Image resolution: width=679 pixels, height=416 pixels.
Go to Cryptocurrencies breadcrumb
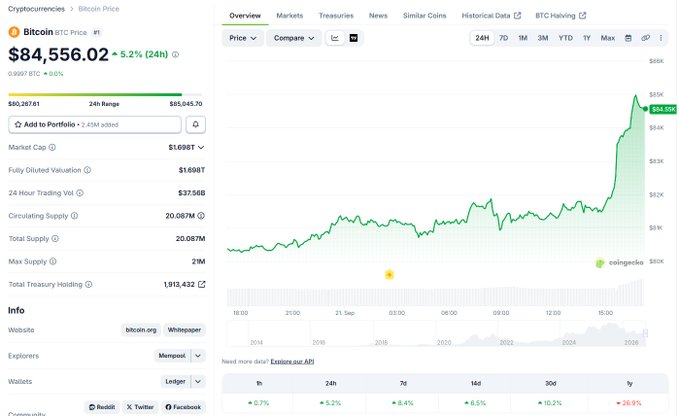point(36,9)
